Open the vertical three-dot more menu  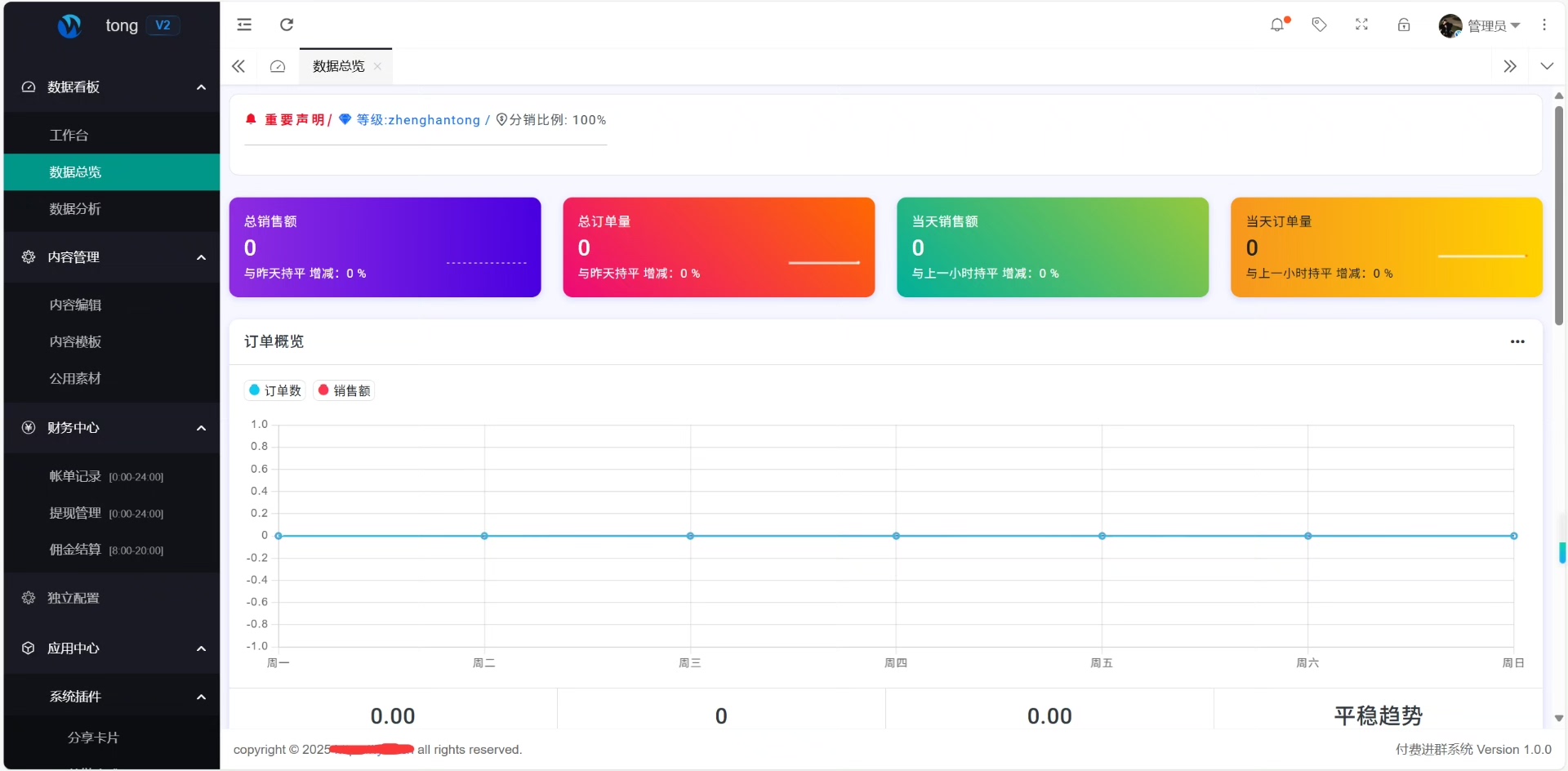[x=1543, y=25]
